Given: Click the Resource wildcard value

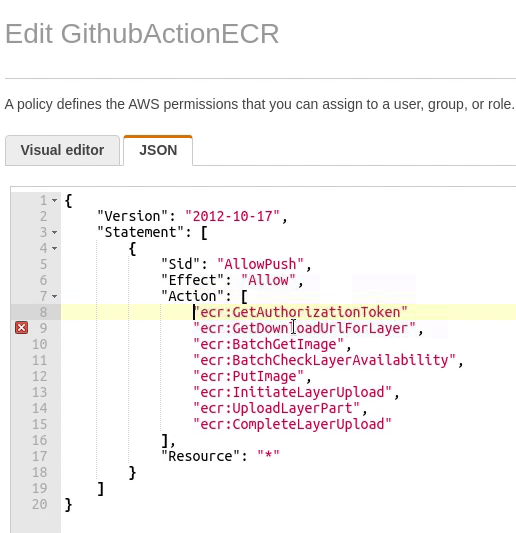Looking at the screenshot, I should (268, 455).
